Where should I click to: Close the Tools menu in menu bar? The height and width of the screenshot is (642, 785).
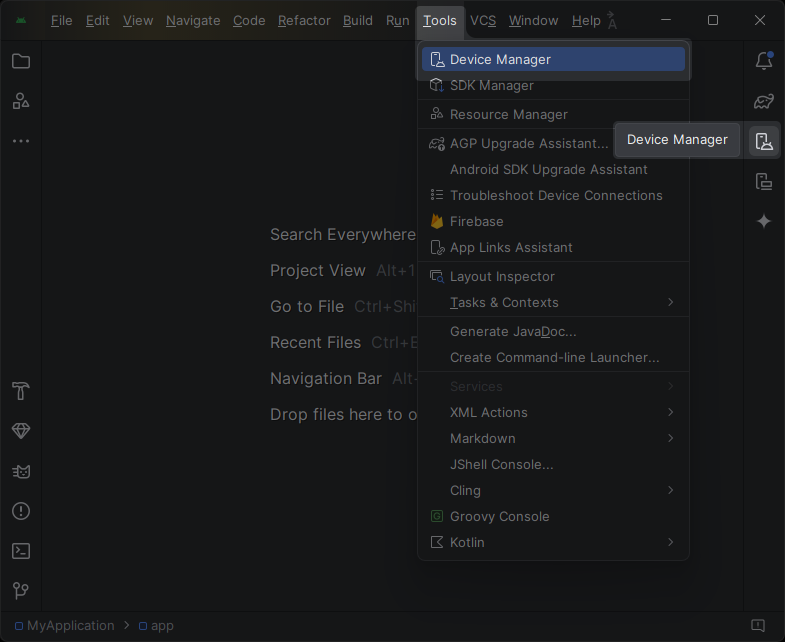pyautogui.click(x=440, y=21)
